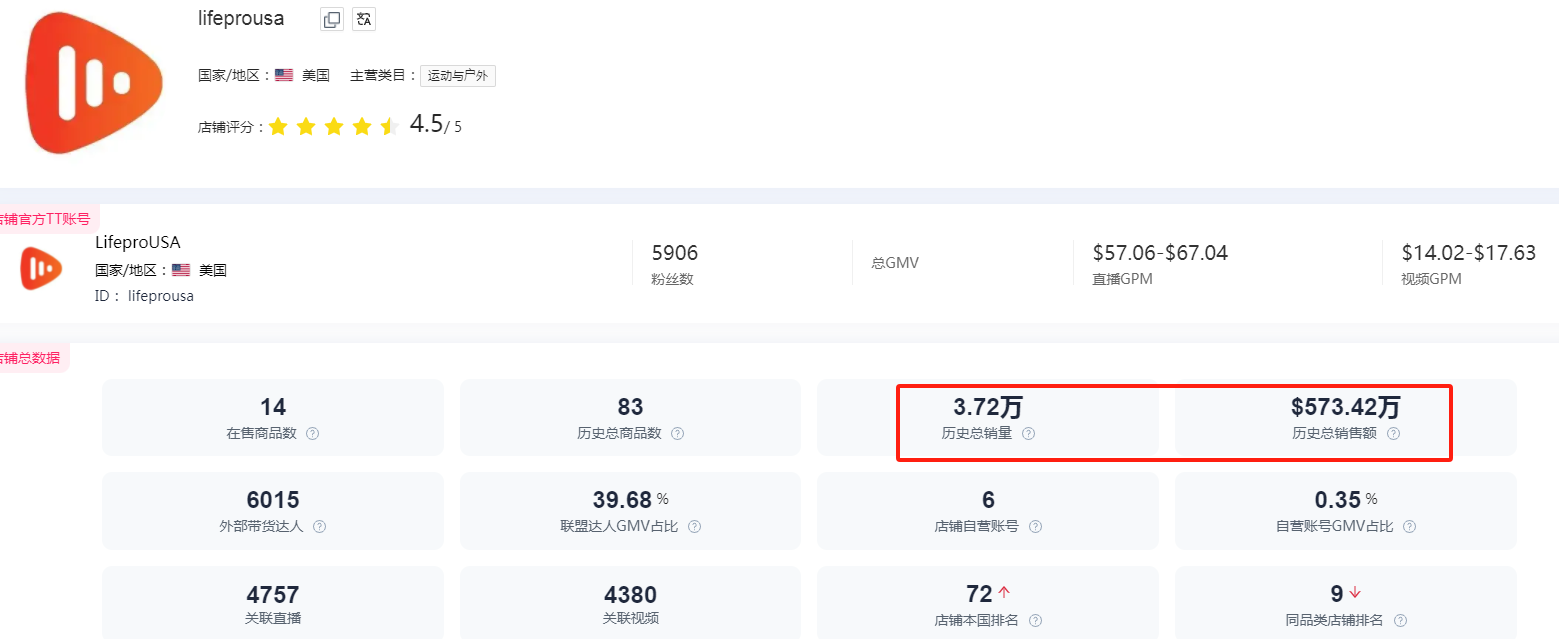Click help icon beside 联盟达人GMV占比
1559x639 pixels.
(694, 526)
